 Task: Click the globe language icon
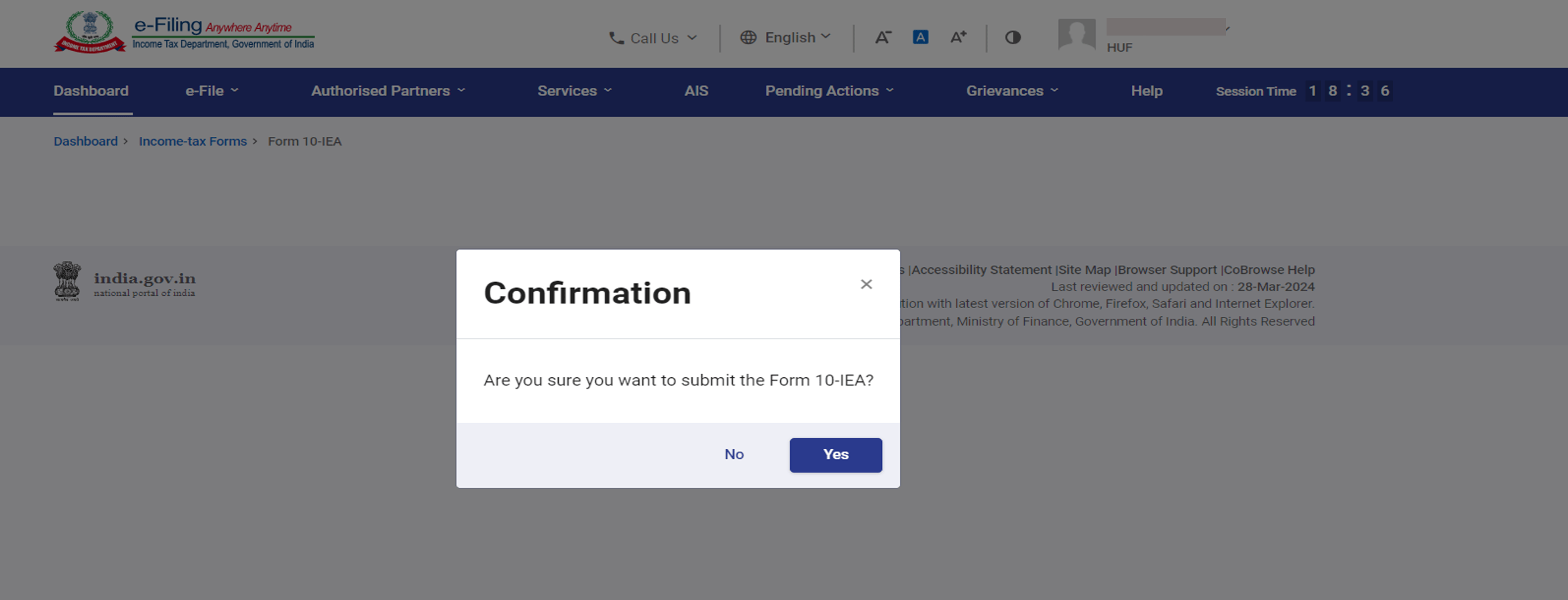point(748,38)
